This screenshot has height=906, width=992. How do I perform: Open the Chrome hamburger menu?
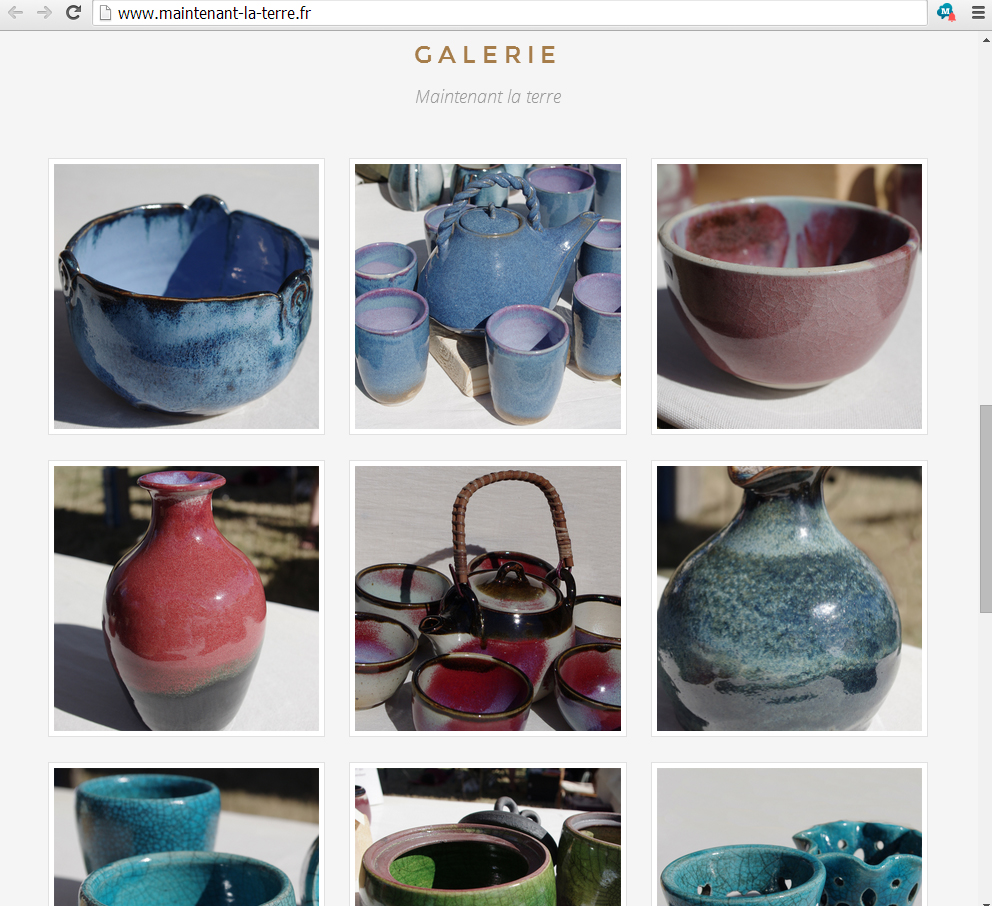(978, 13)
